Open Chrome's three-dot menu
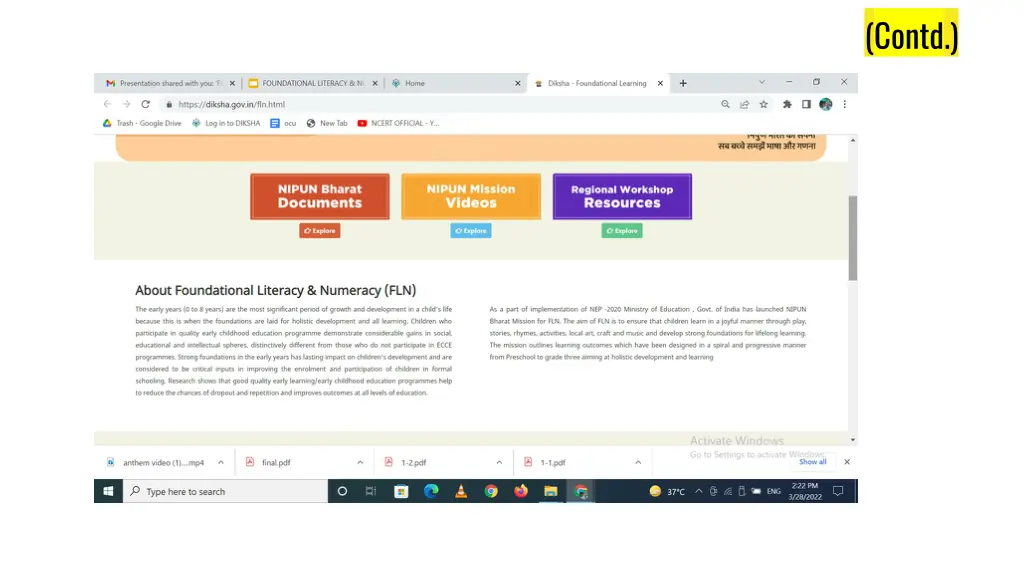Viewport: 1024px width, 576px height. click(844, 104)
